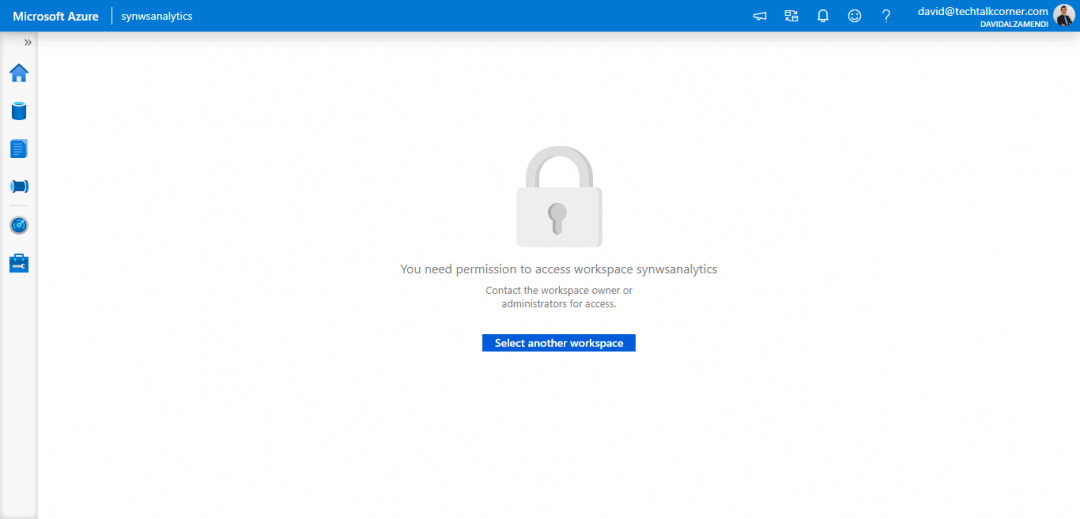
Task: Open the Data hub cylinder icon
Action: coord(19,111)
